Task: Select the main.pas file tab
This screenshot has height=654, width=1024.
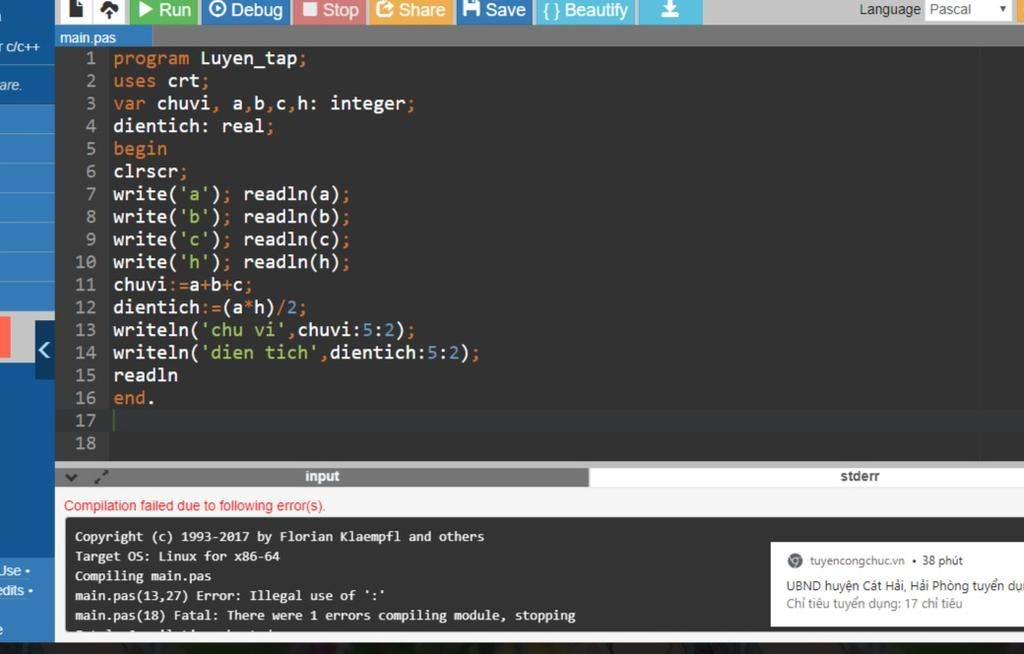Action: (88, 38)
